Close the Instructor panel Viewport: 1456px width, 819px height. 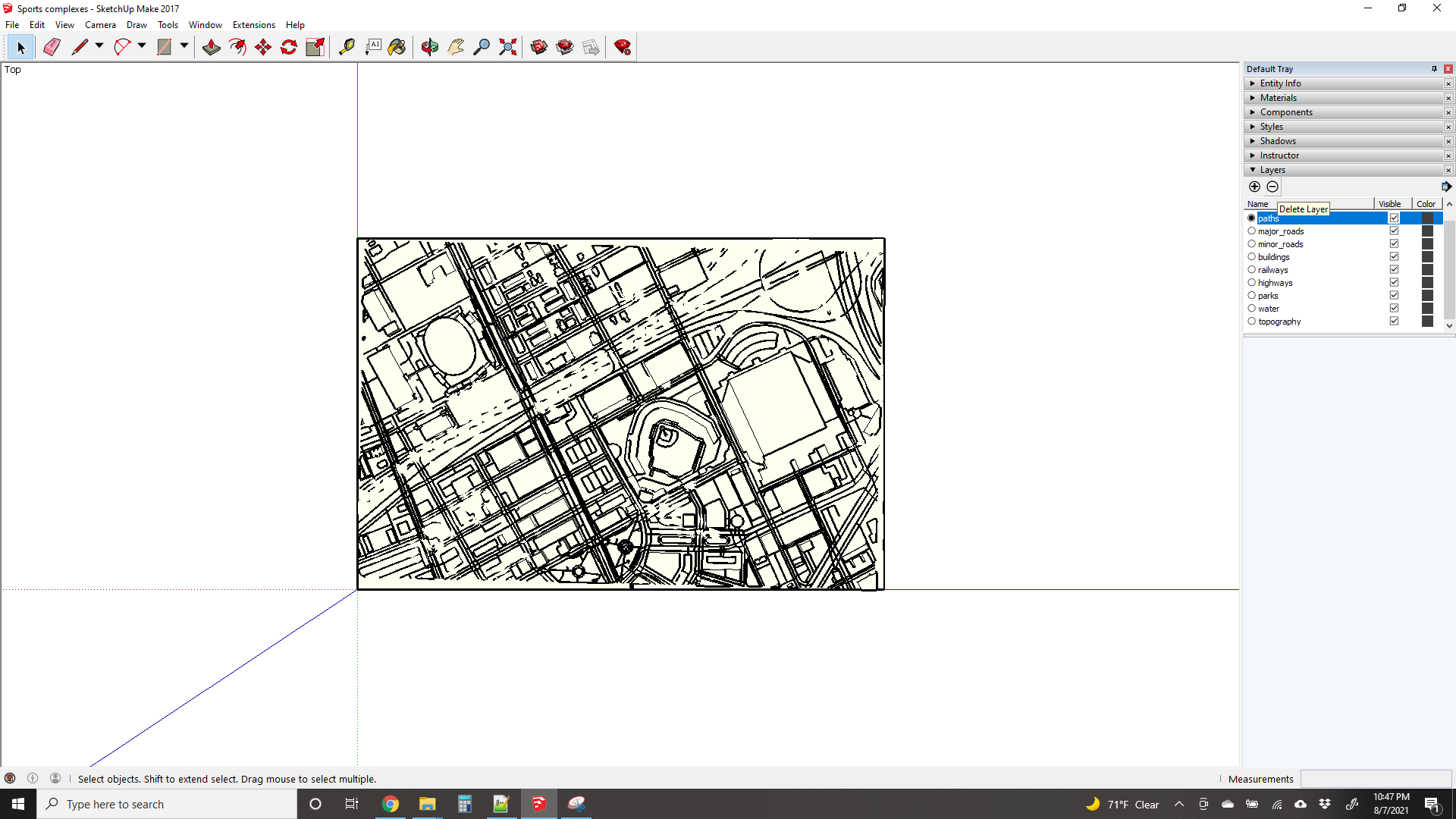(x=1448, y=155)
